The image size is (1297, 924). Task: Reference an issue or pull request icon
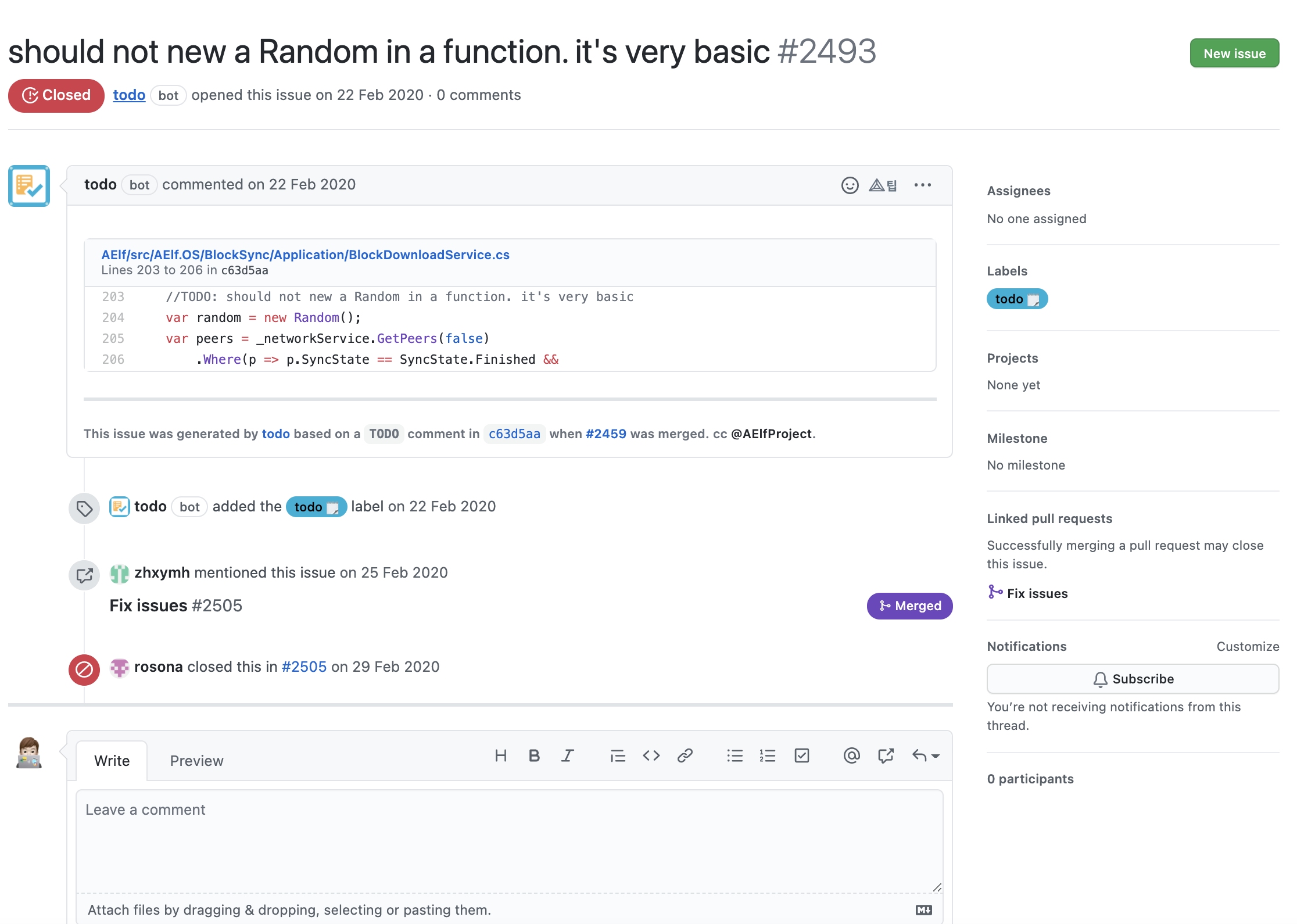coord(886,755)
